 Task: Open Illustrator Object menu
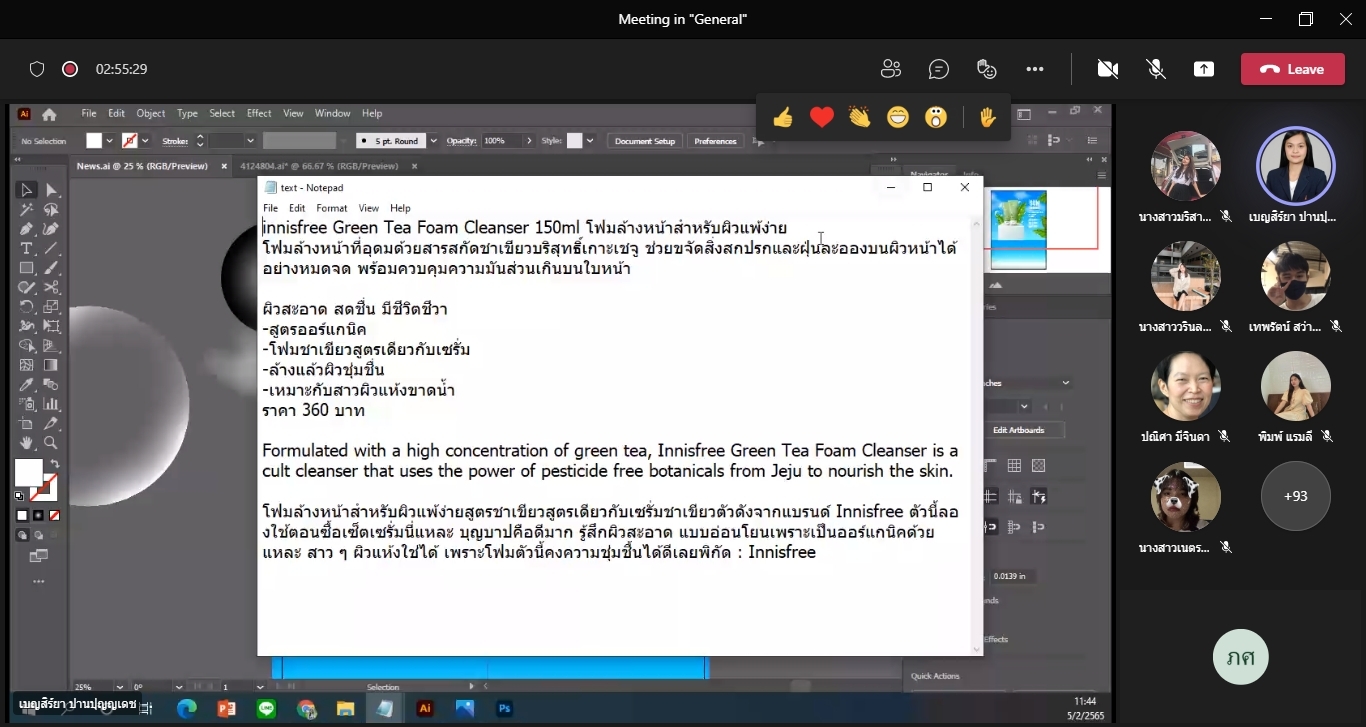coord(151,114)
